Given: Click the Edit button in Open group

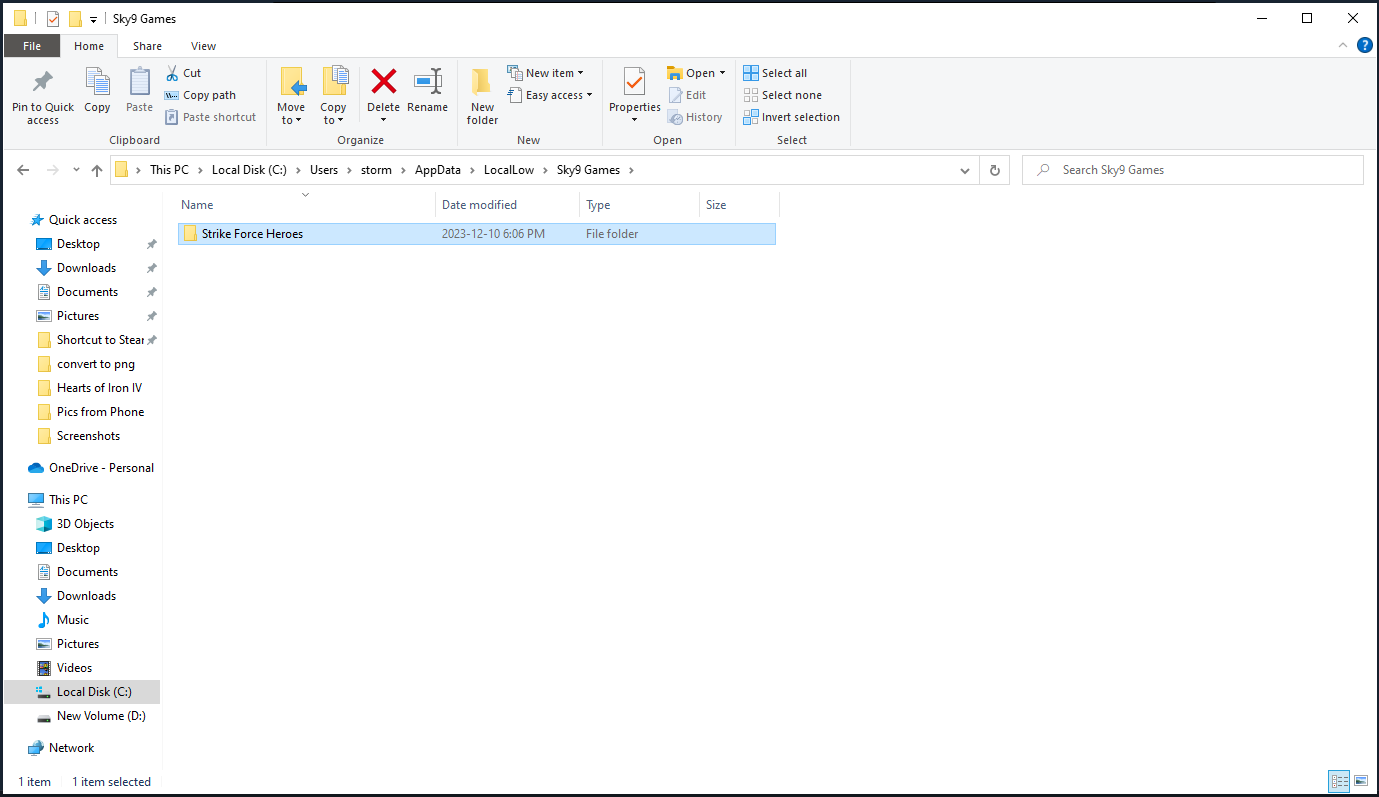Looking at the screenshot, I should pos(687,95).
